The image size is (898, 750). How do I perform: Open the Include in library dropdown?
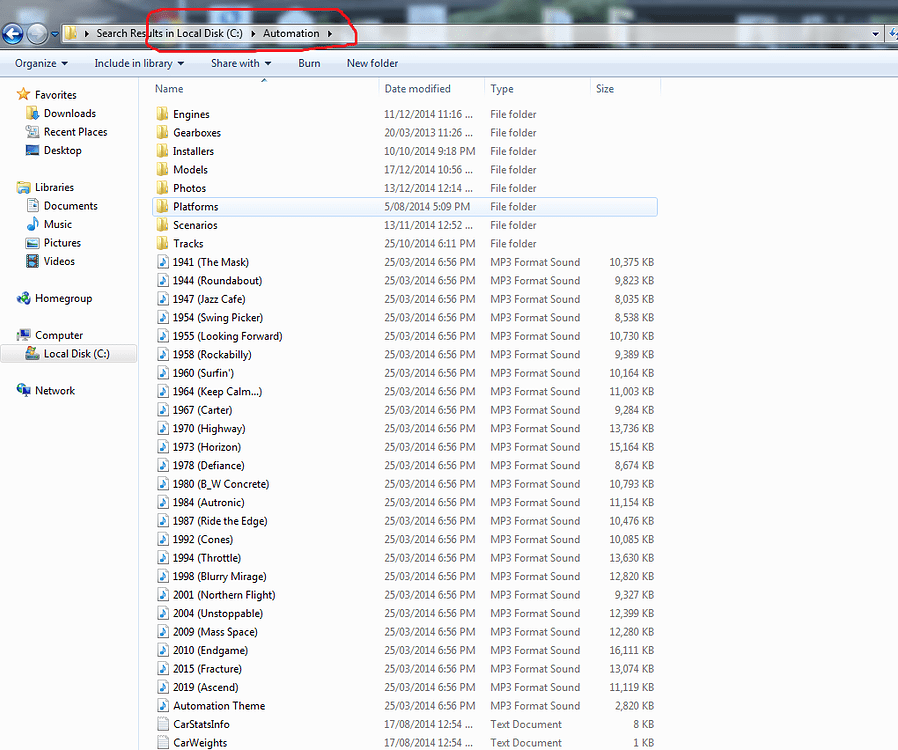[139, 63]
